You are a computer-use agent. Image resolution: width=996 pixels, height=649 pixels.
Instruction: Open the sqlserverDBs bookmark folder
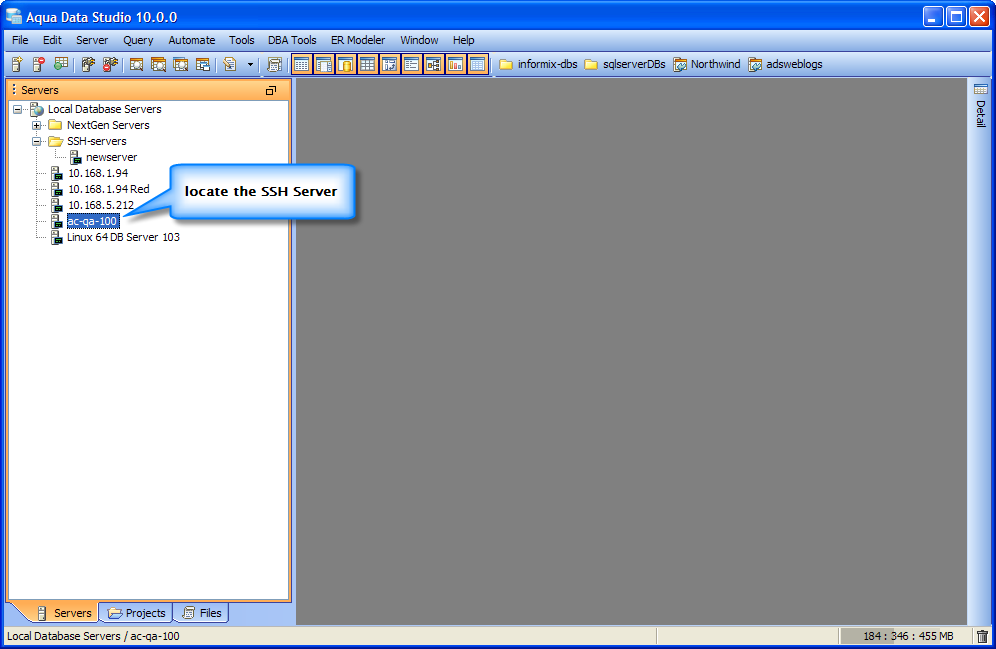tap(625, 64)
